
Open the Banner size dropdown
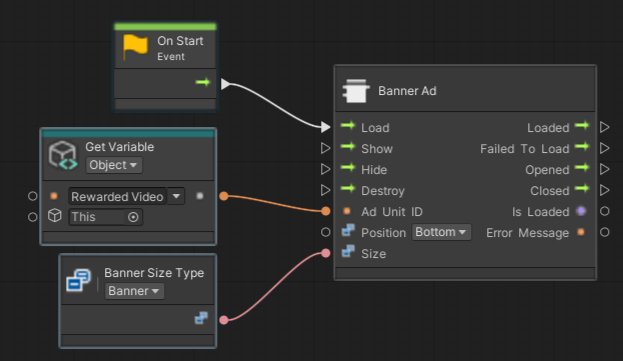pyautogui.click(x=134, y=291)
